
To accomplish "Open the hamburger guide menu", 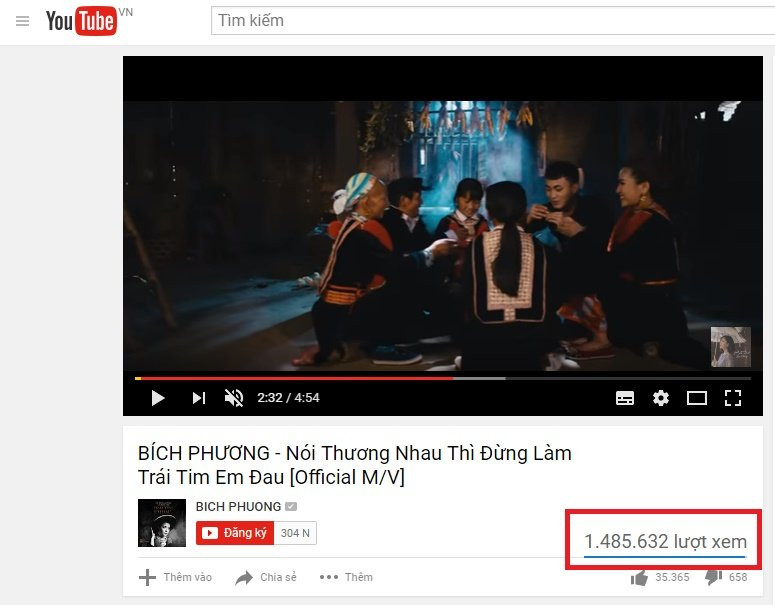I will tap(22, 21).
